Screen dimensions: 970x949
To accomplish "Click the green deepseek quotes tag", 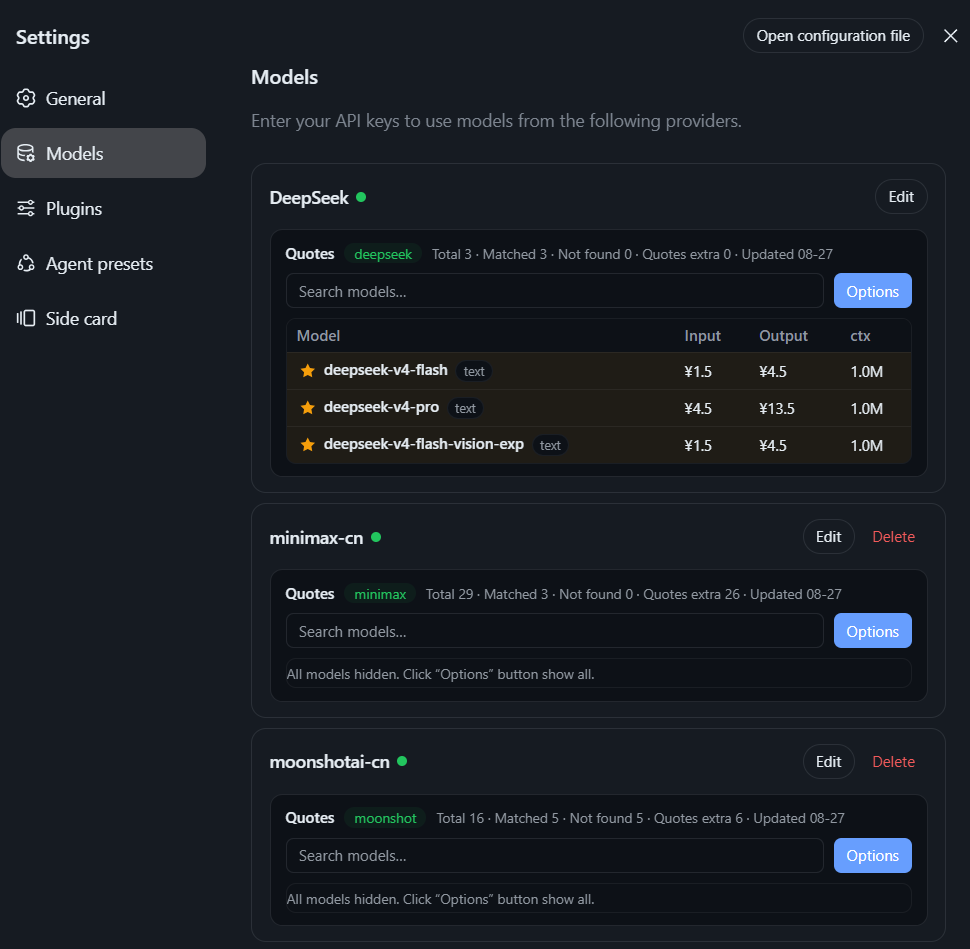I will click(x=383, y=254).
